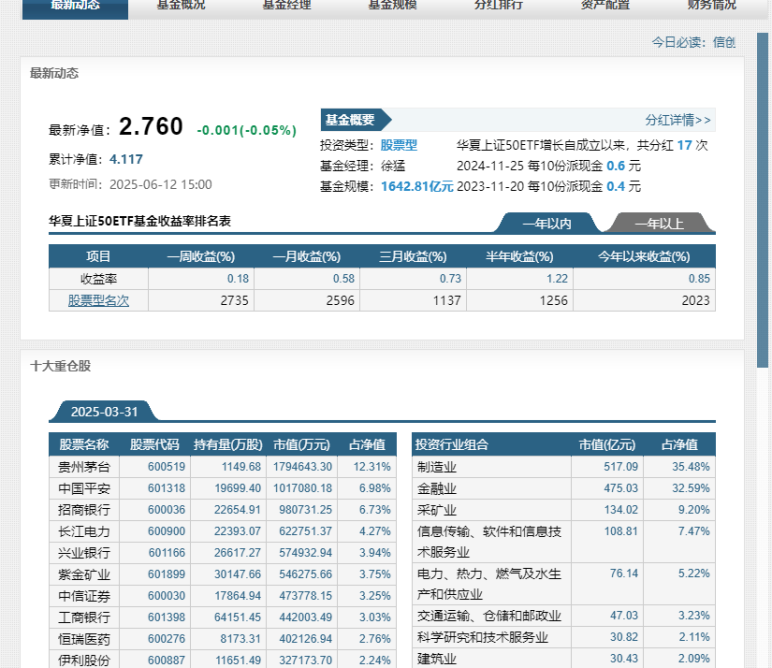Click the 科学研究和技术服务业 industry row
Screen dimensions: 772x668
click(x=564, y=637)
